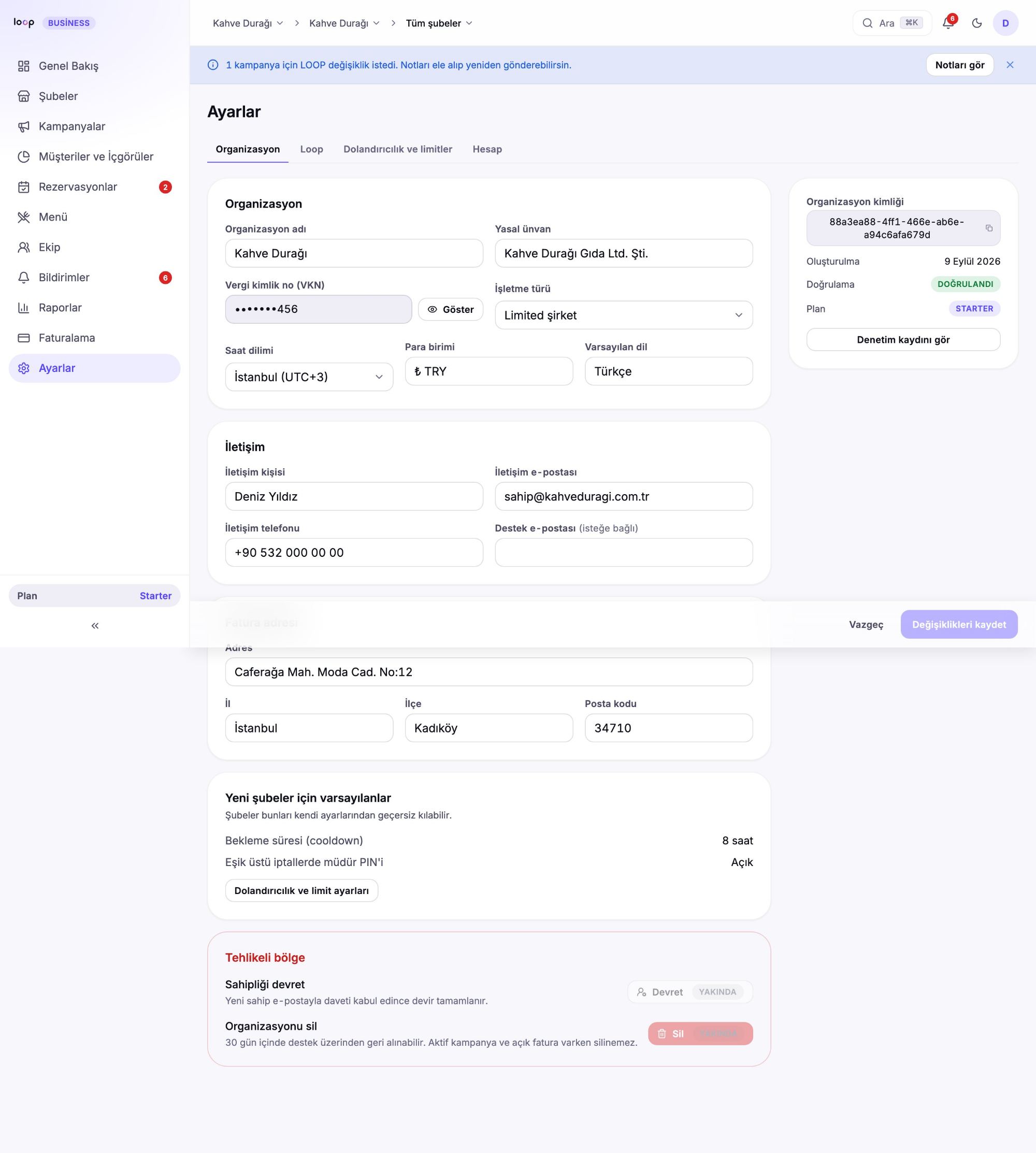Click the Sil organization delete button
The image size is (1036, 1153).
tap(700, 1033)
